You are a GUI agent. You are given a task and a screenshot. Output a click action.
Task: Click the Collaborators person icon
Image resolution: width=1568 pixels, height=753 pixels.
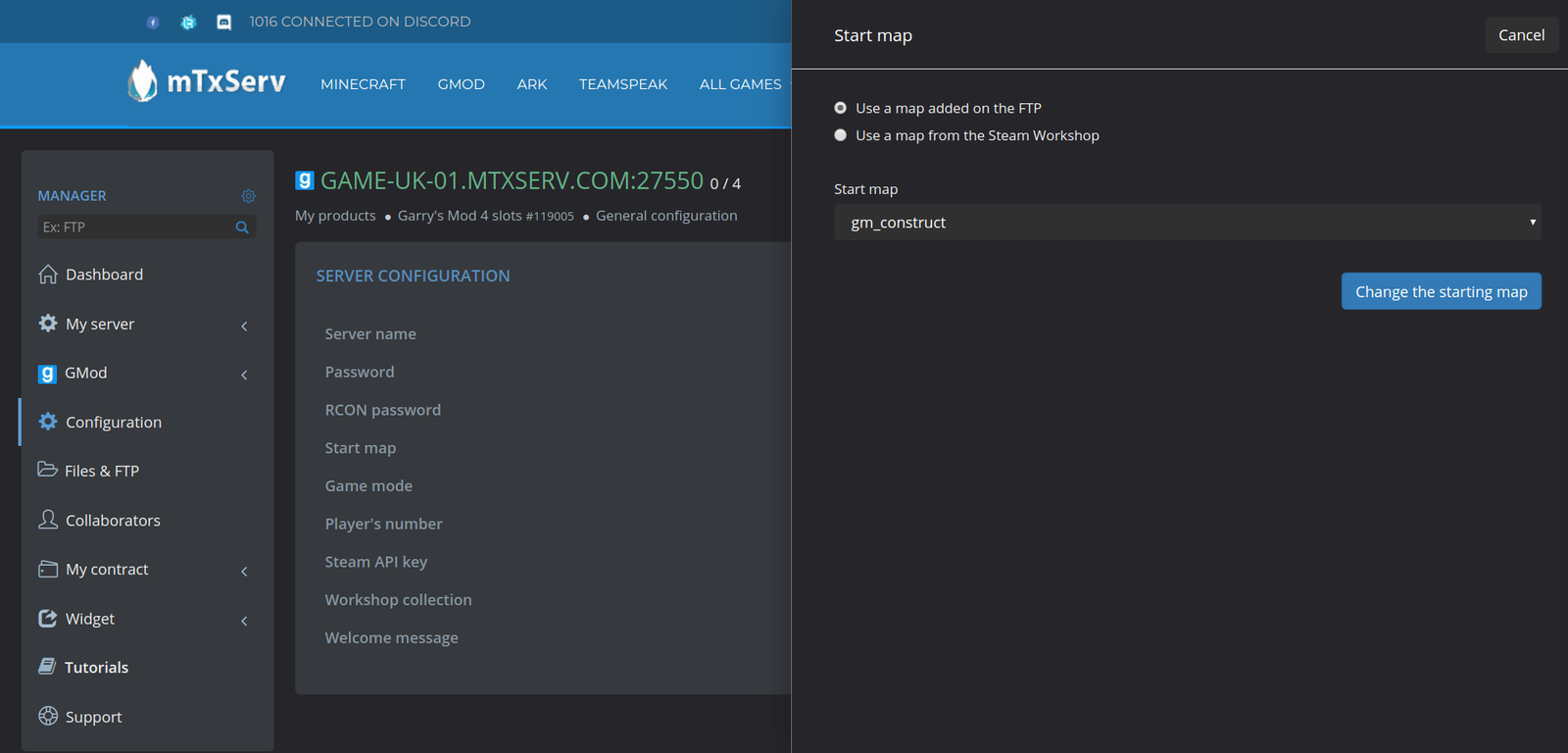pyautogui.click(x=48, y=520)
